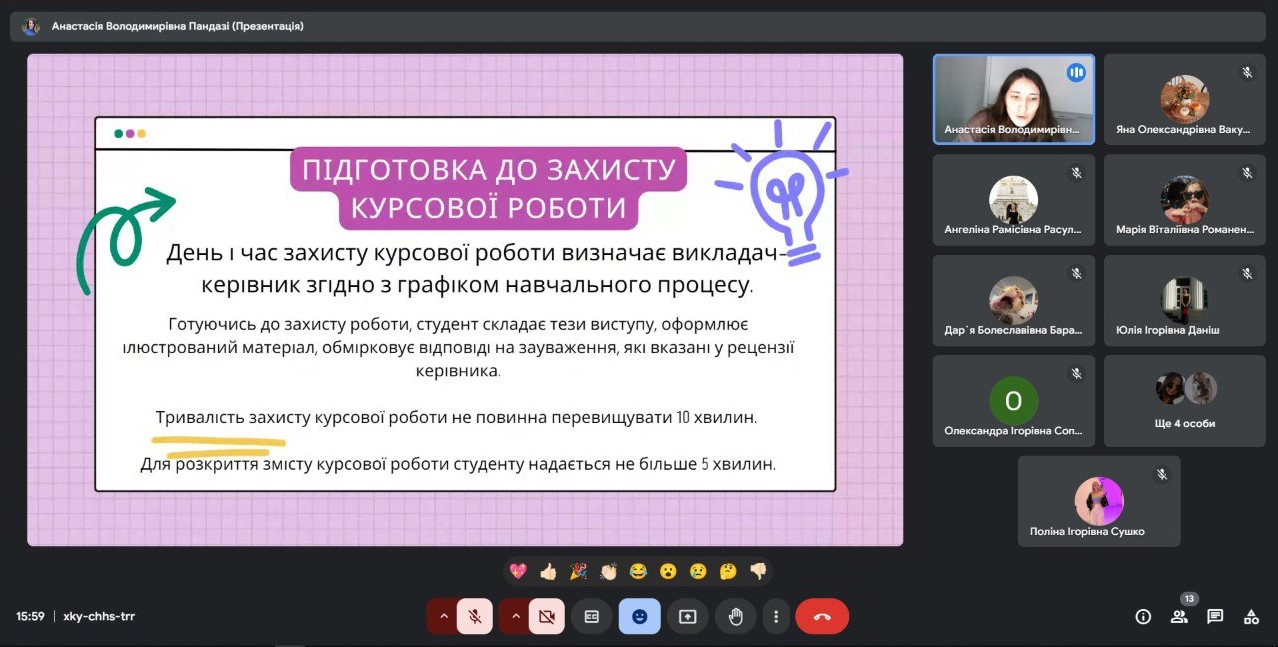The width and height of the screenshot is (1278, 647).
Task: Expand video settings arrow next to camera
Action: (515, 617)
